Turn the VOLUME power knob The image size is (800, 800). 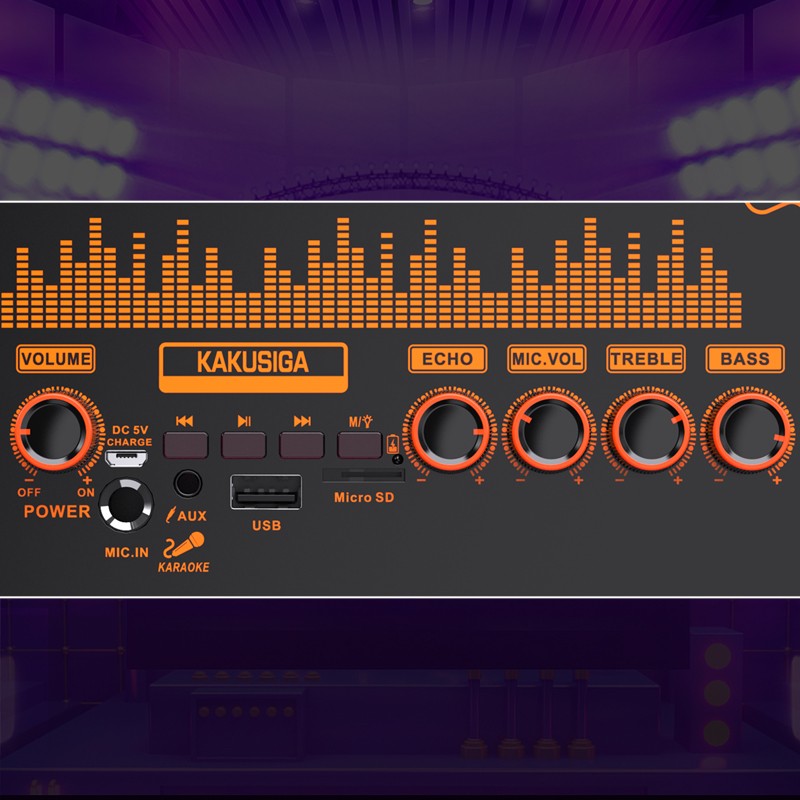coord(56,430)
